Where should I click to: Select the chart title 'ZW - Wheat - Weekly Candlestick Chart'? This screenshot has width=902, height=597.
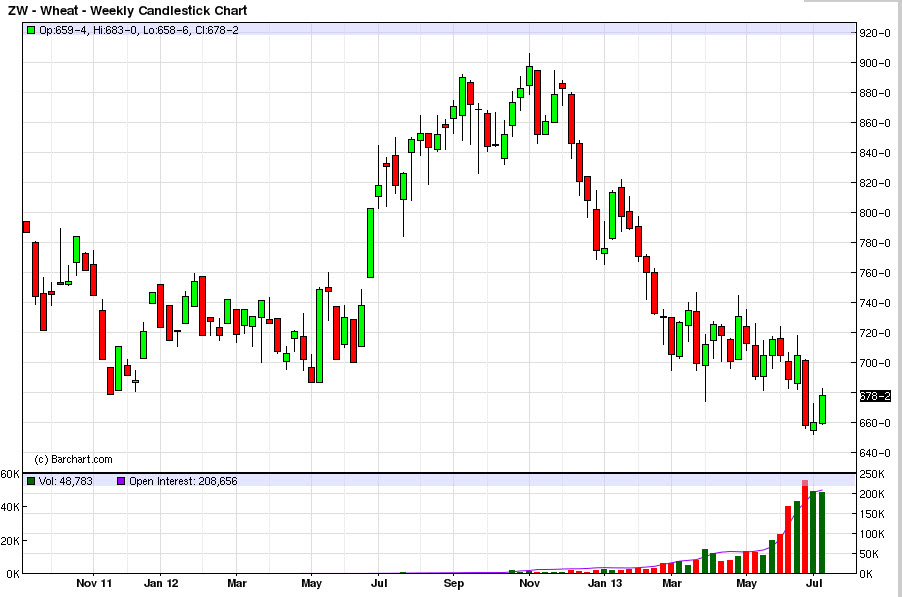(x=127, y=10)
